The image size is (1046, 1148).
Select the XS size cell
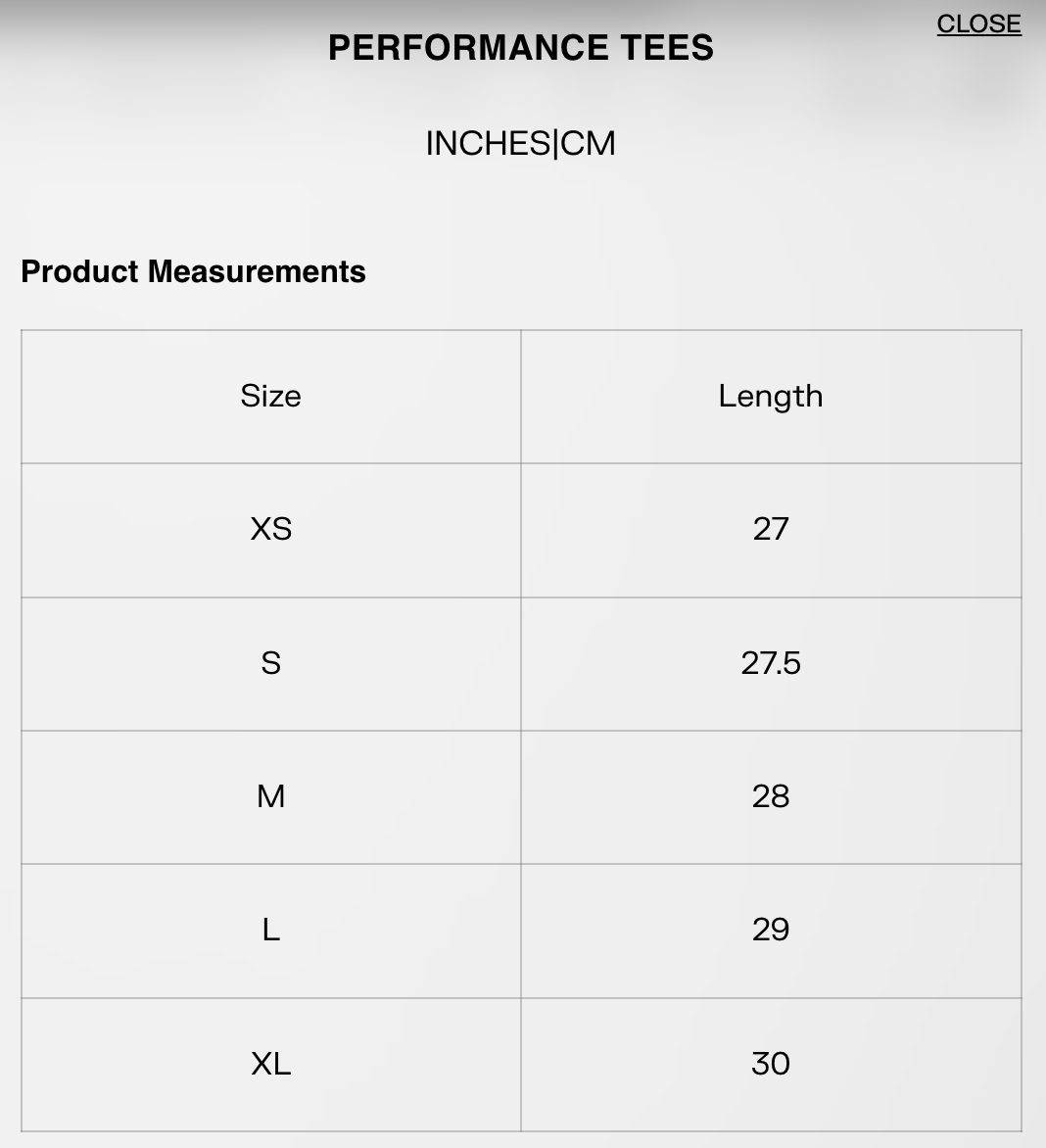click(x=270, y=529)
